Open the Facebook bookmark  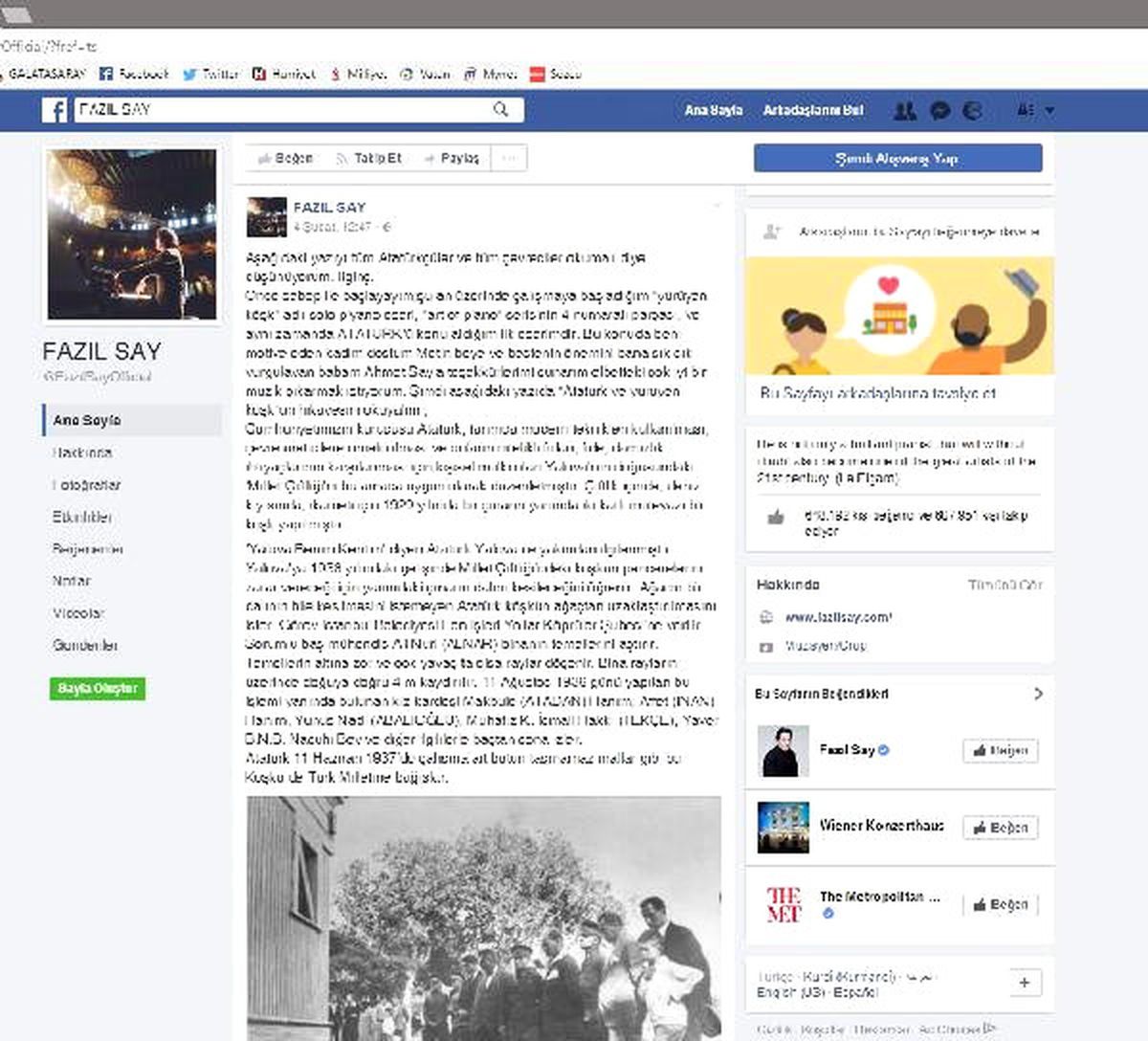pos(135,74)
